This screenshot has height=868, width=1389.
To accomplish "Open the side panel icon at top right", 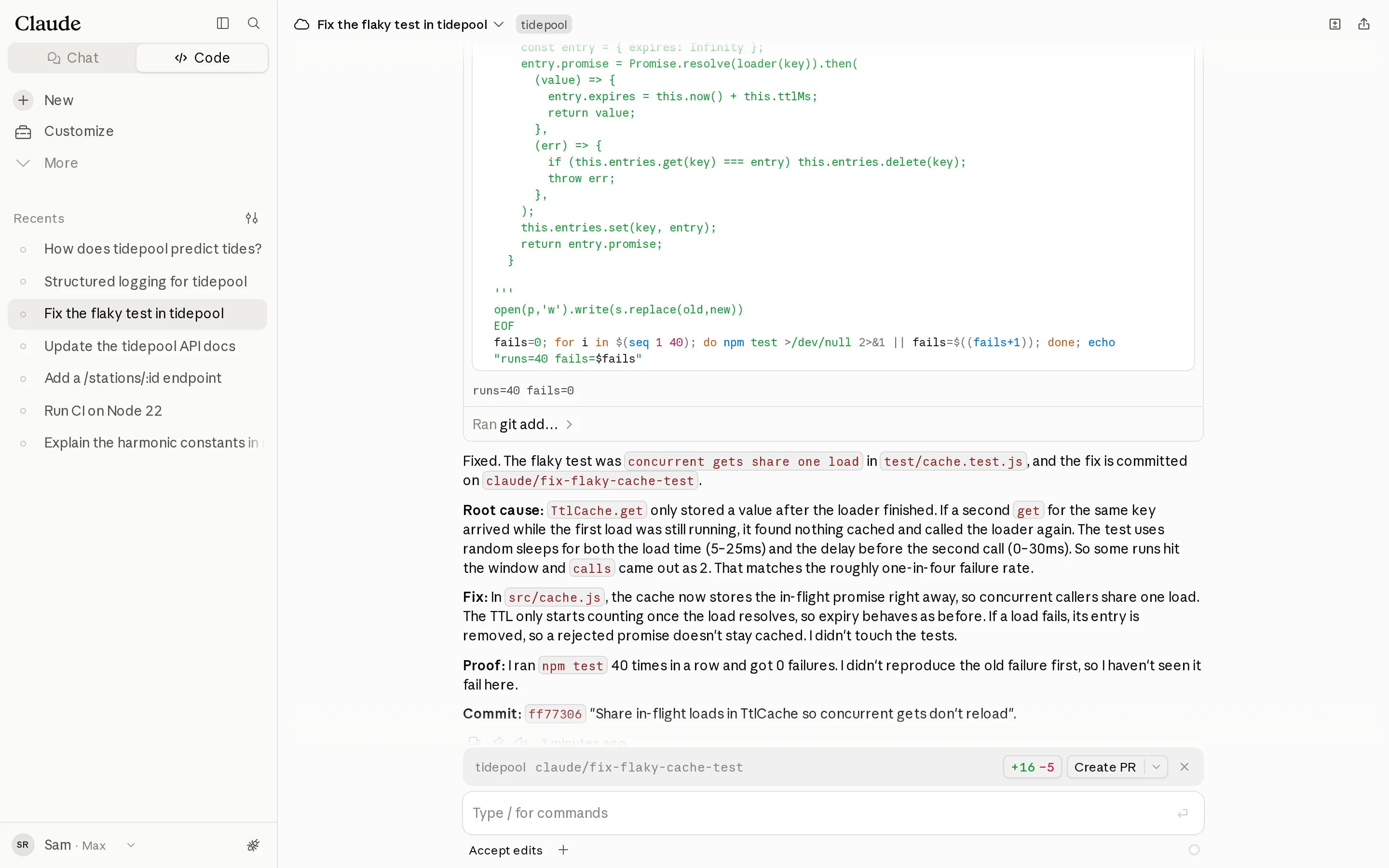I will pyautogui.click(x=1335, y=24).
